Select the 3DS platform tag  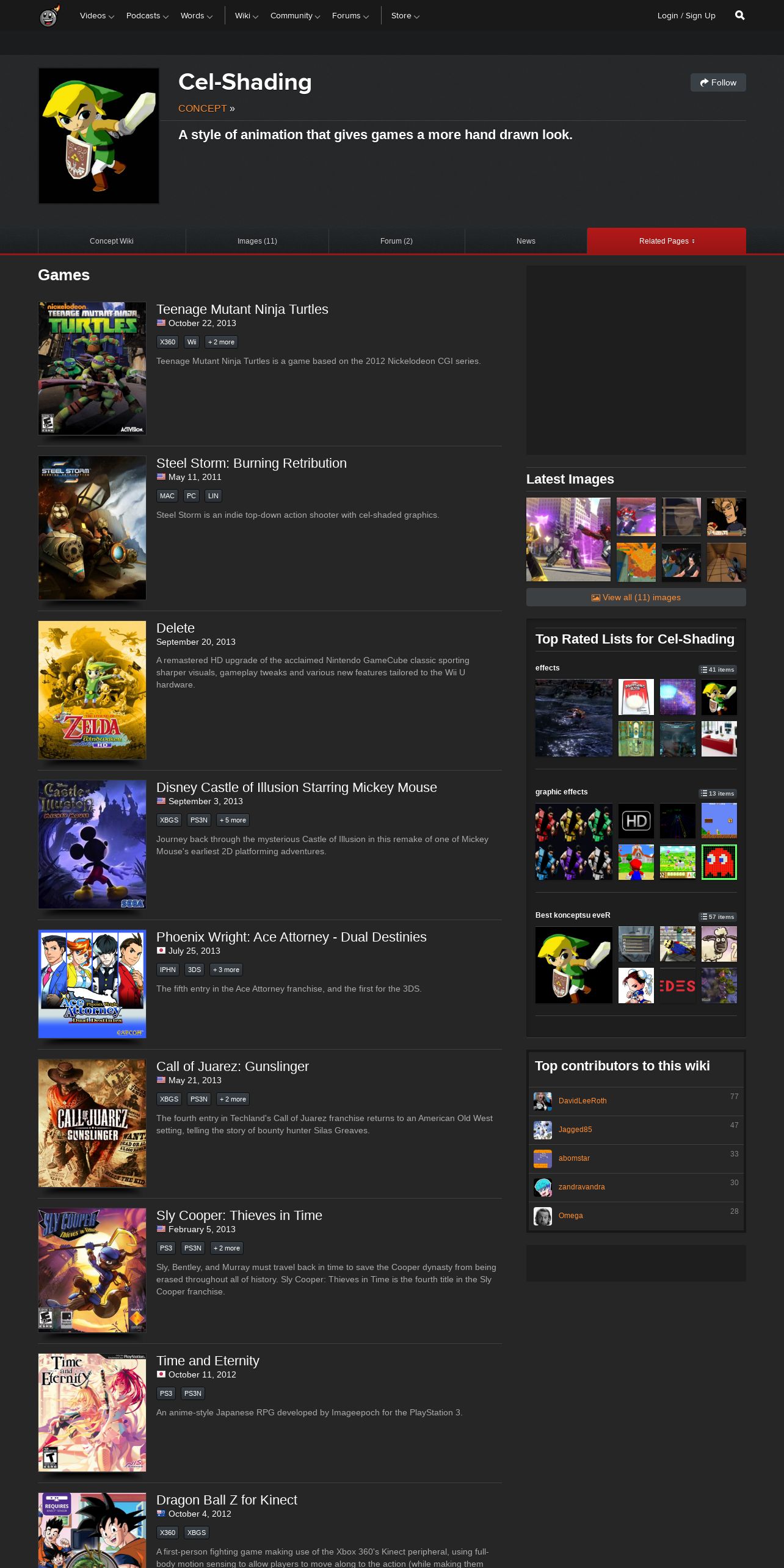[195, 970]
